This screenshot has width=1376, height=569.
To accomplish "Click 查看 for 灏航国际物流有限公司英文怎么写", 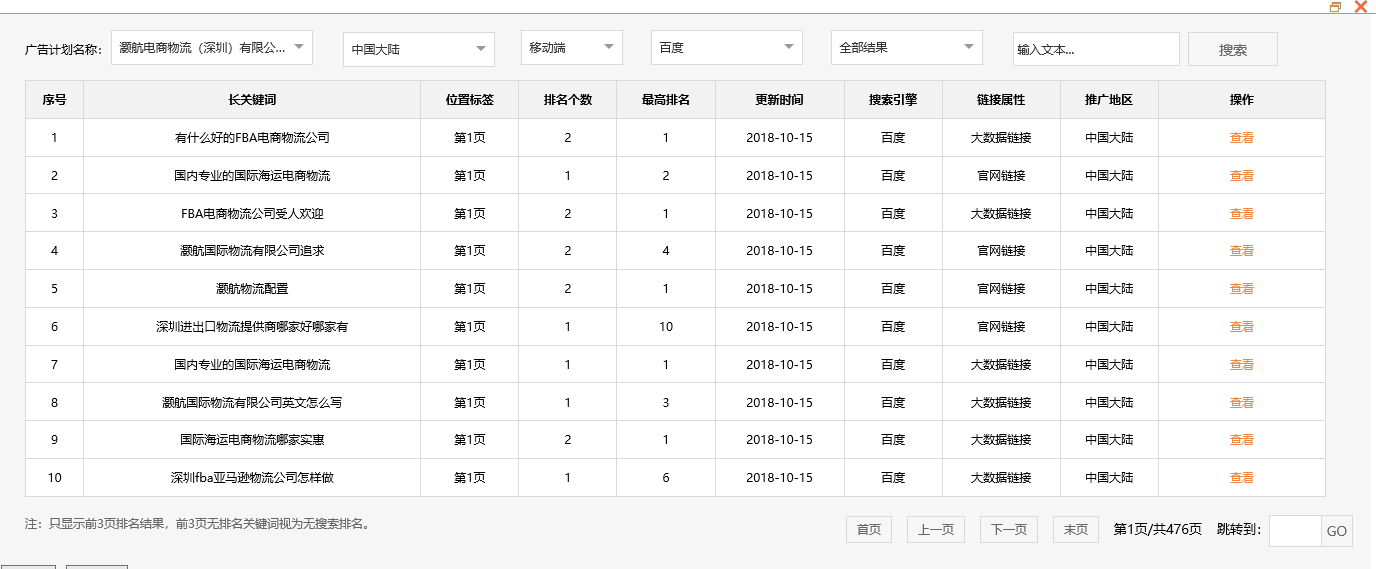I will tap(1241, 403).
